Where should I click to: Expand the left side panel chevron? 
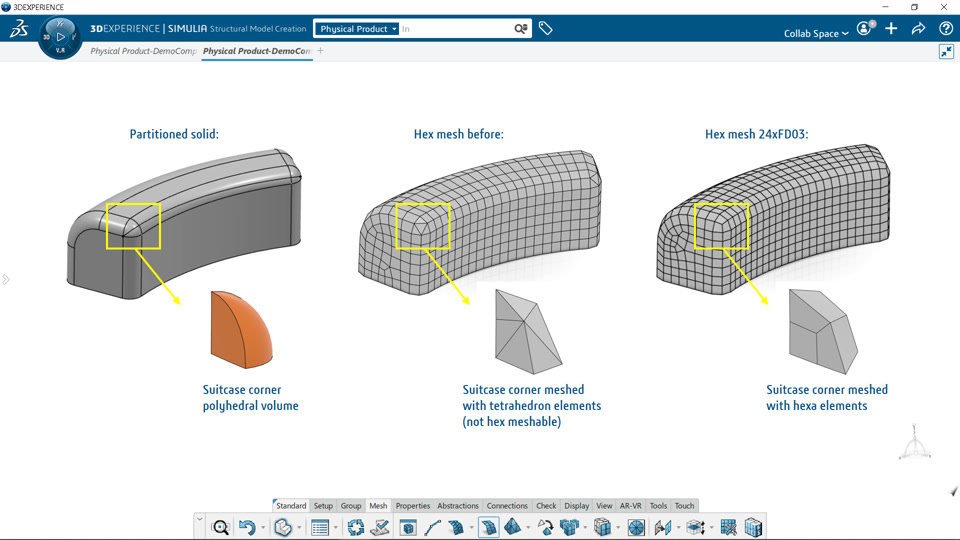pos(6,279)
